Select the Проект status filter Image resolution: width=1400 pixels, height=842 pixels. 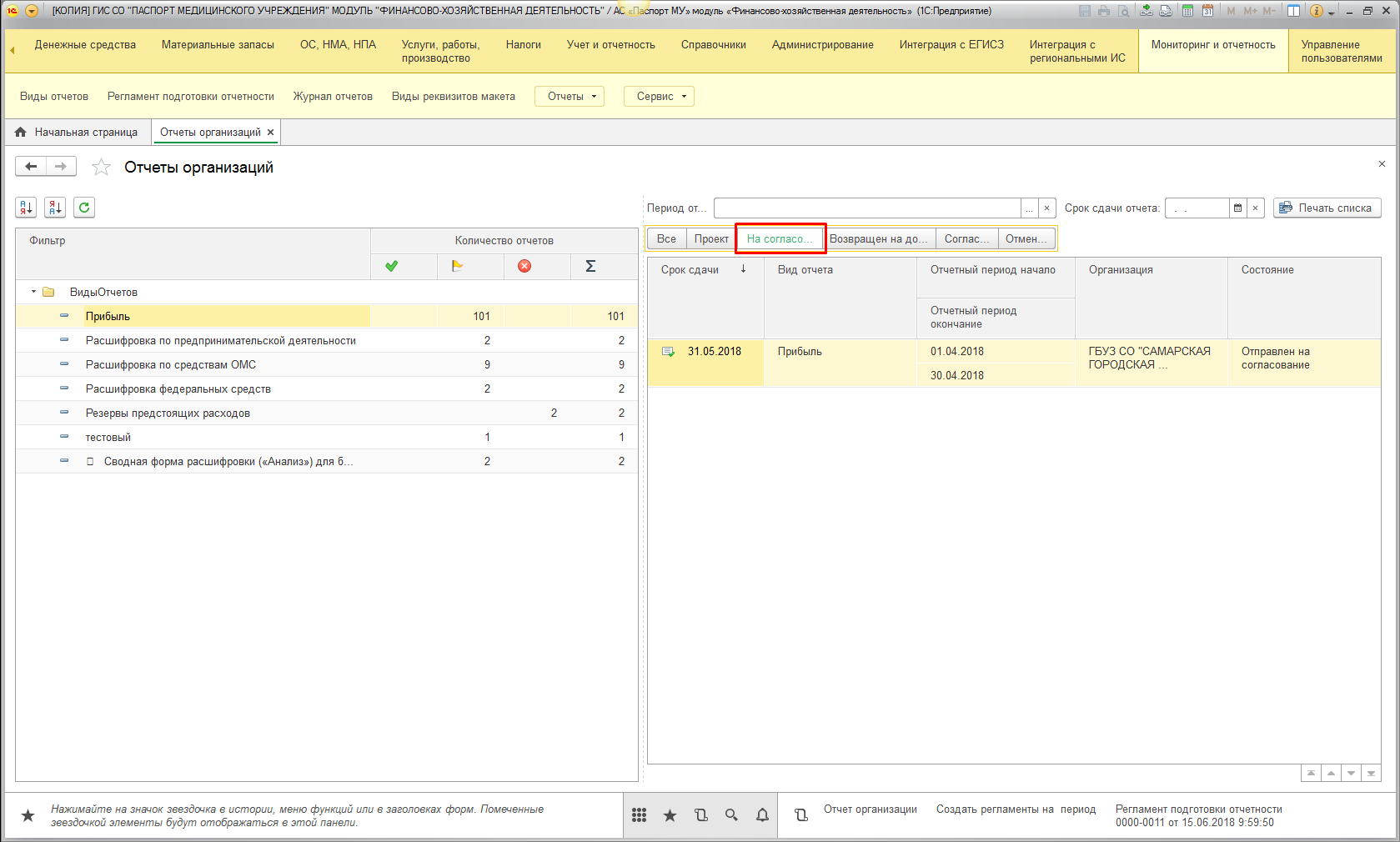tap(711, 239)
